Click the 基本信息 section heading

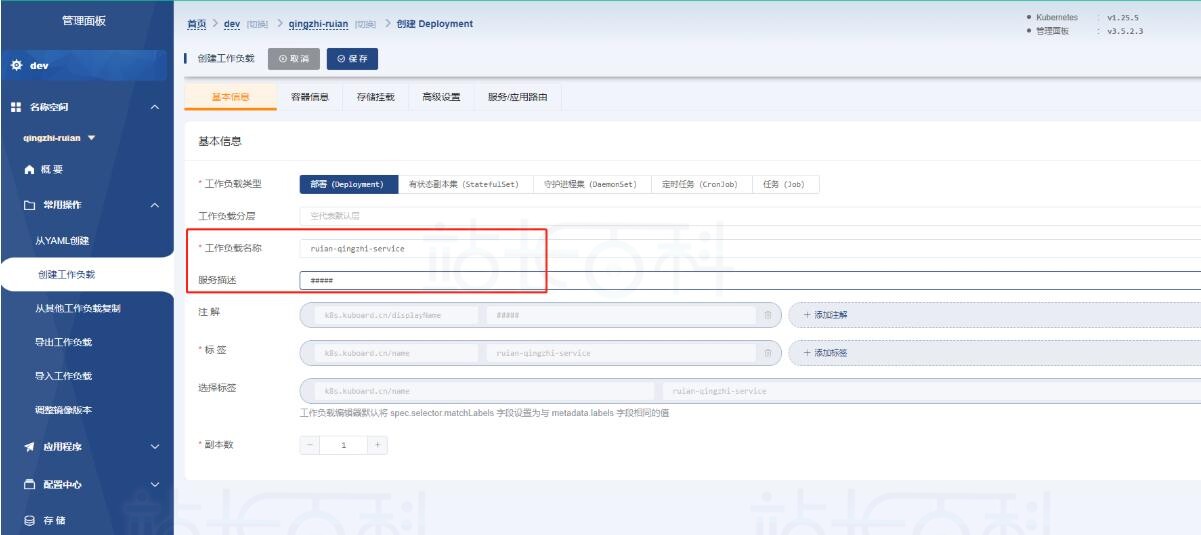[x=220, y=141]
